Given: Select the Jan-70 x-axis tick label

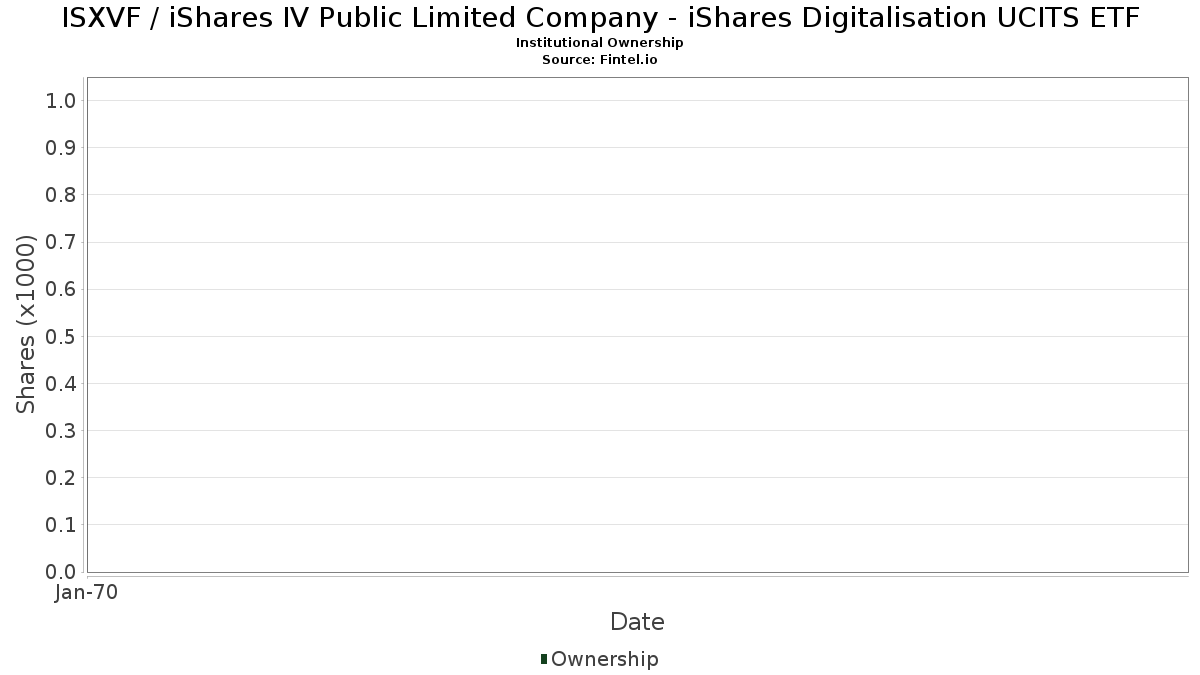Looking at the screenshot, I should [87, 593].
